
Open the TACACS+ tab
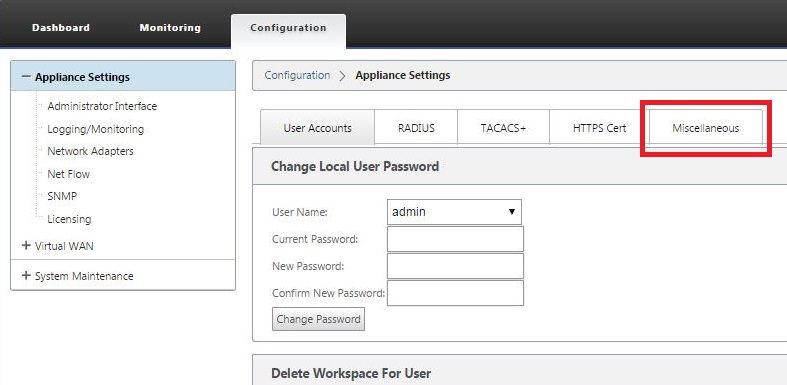point(503,128)
